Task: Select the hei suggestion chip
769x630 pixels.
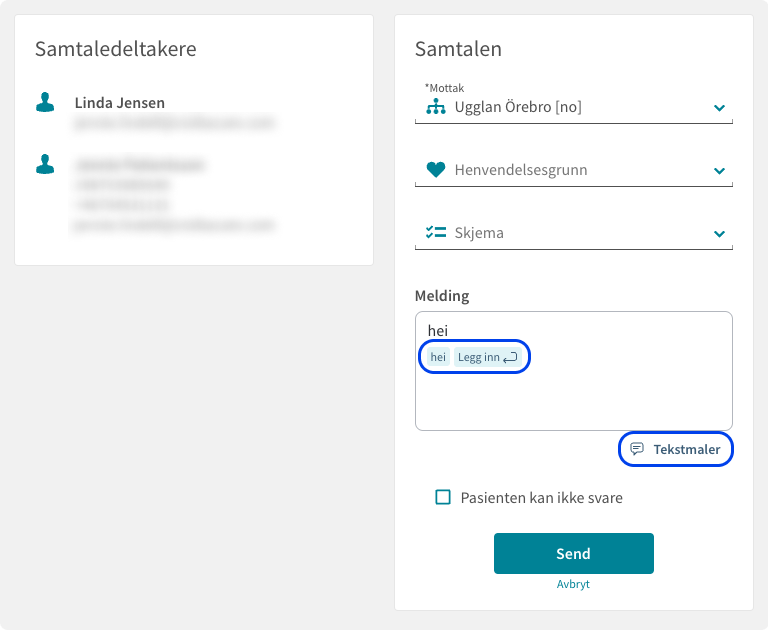Action: click(x=438, y=357)
